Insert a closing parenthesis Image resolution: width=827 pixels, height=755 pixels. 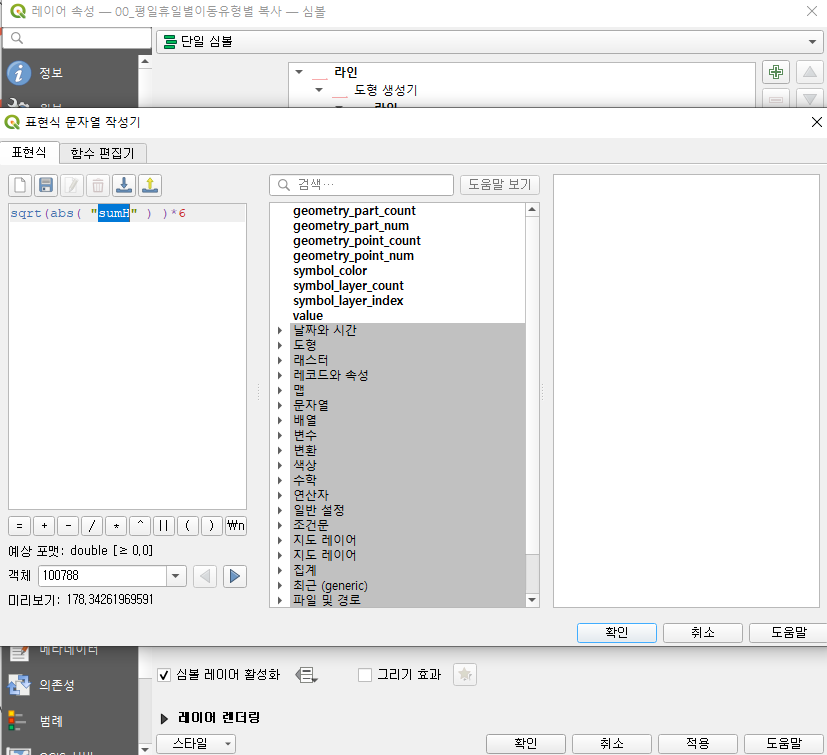point(211,526)
